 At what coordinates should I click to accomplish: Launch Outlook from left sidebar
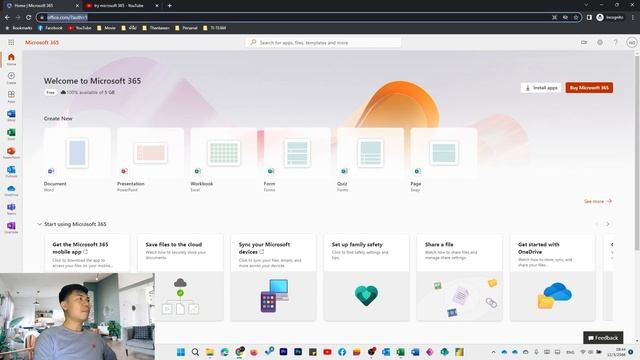point(11,172)
